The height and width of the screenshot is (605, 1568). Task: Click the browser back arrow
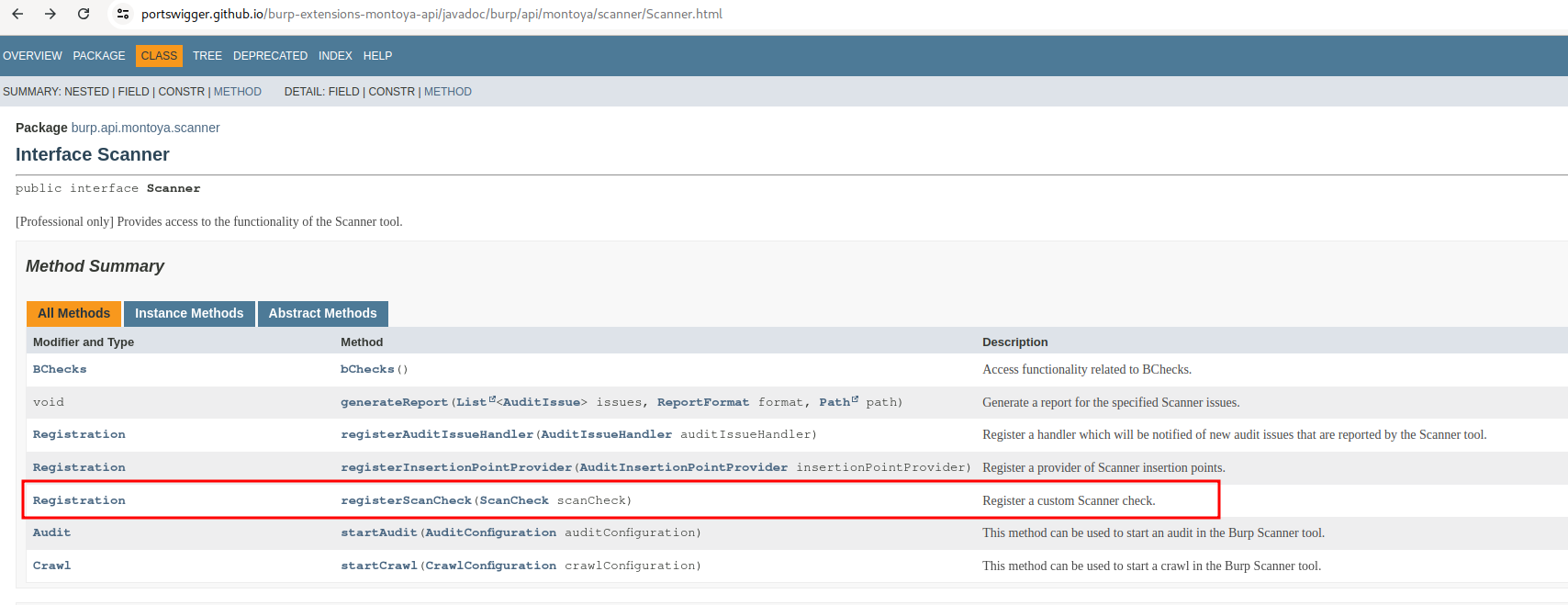pyautogui.click(x=17, y=14)
